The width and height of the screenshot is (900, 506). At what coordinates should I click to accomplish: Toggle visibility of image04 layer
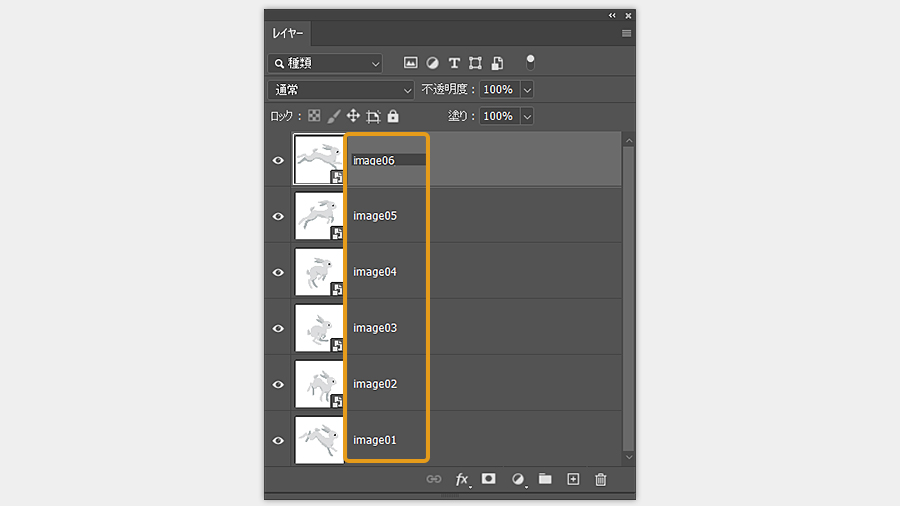[x=278, y=272]
